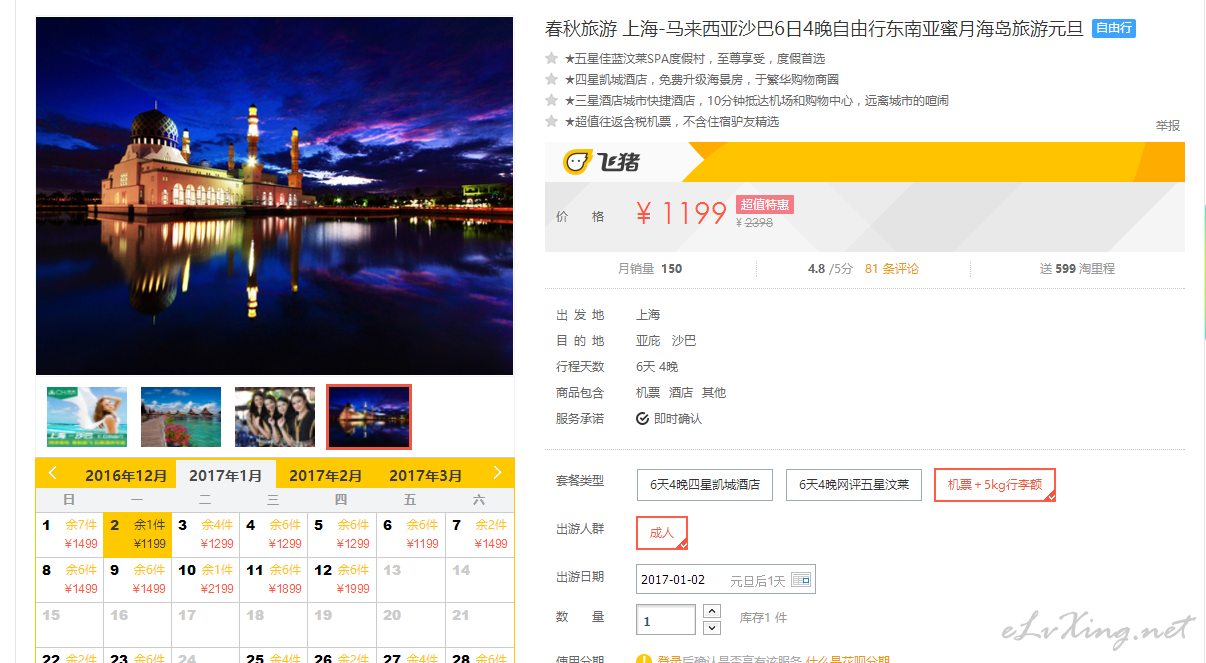Pick January 6 priced ¥1199
This screenshot has height=663, width=1206.
(411, 534)
